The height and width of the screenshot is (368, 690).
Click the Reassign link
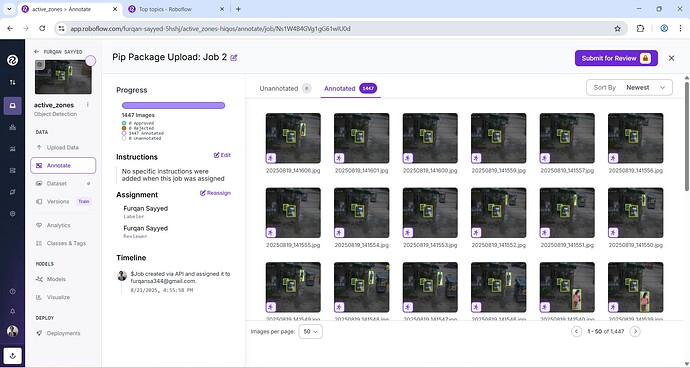click(x=215, y=193)
